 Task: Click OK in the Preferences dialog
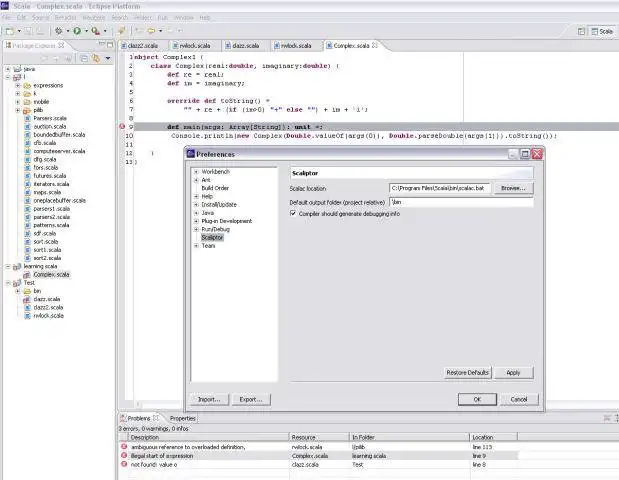coord(477,399)
